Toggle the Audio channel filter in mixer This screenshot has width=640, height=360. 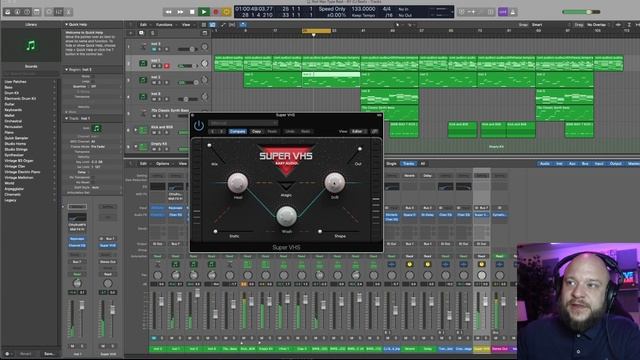(x=545, y=164)
